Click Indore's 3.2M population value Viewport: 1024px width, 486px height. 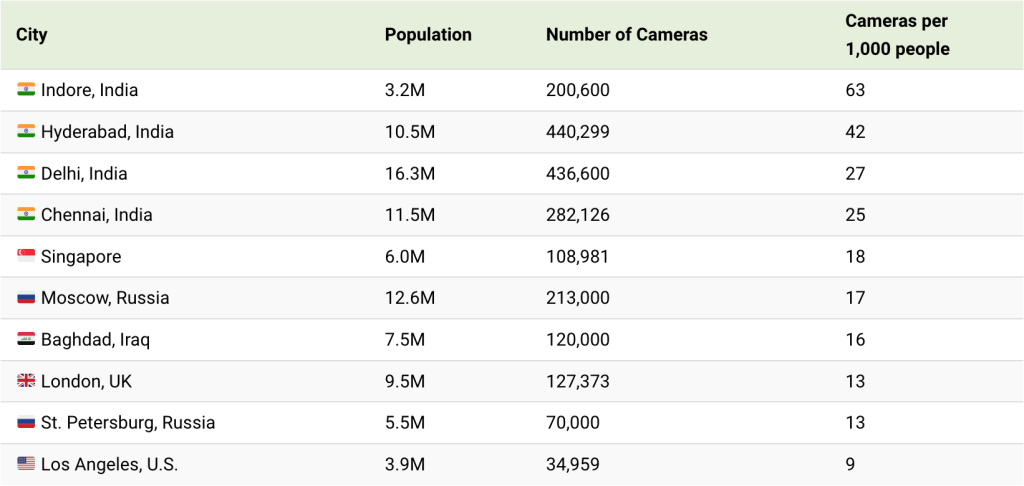[x=405, y=90]
